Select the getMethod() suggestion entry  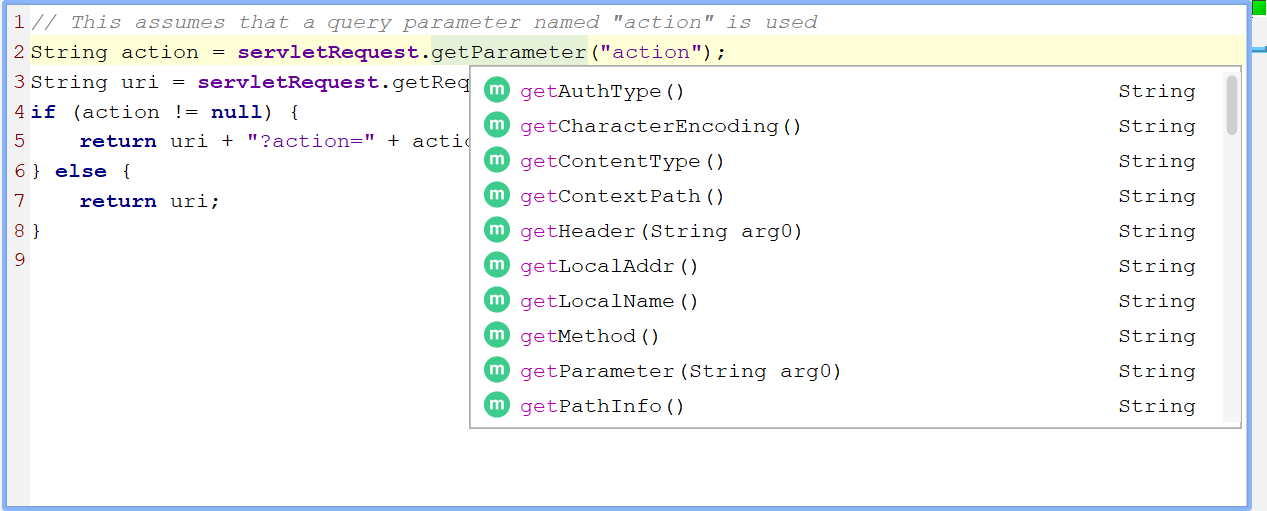coord(590,336)
